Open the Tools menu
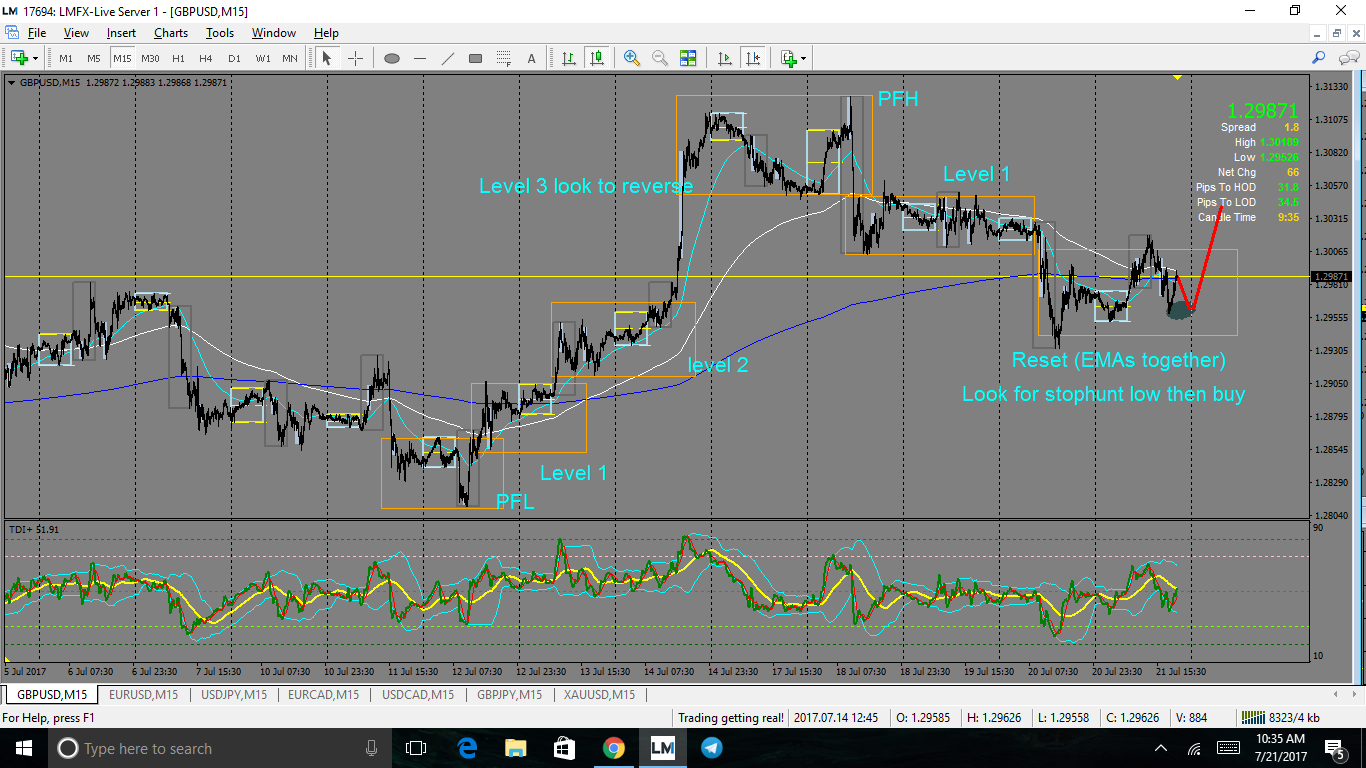Viewport: 1366px width, 768px height. [220, 33]
